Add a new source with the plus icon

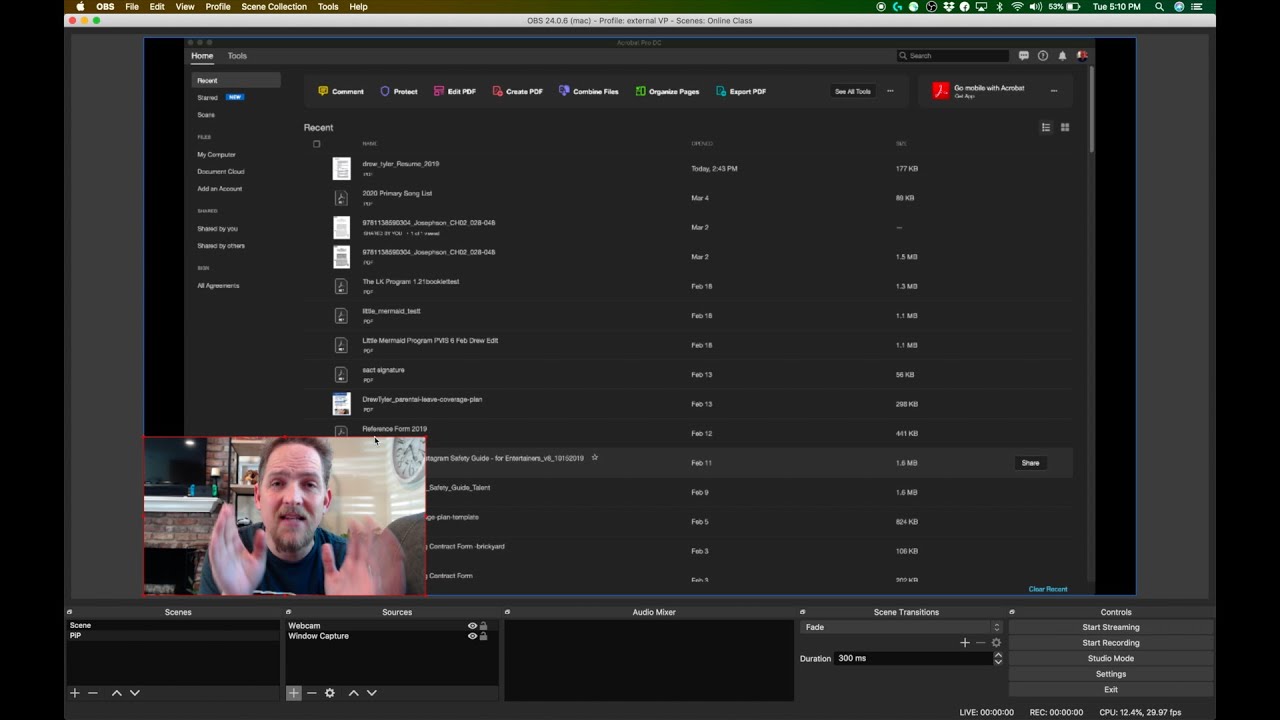[293, 693]
